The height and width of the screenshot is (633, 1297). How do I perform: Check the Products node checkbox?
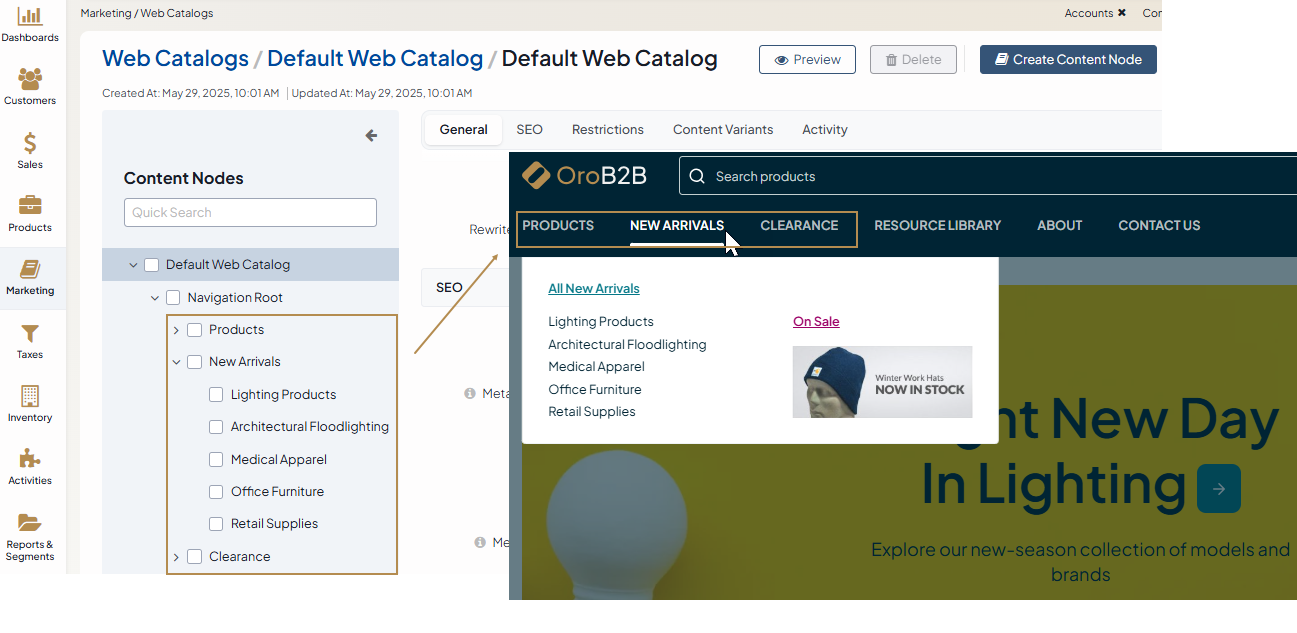195,330
